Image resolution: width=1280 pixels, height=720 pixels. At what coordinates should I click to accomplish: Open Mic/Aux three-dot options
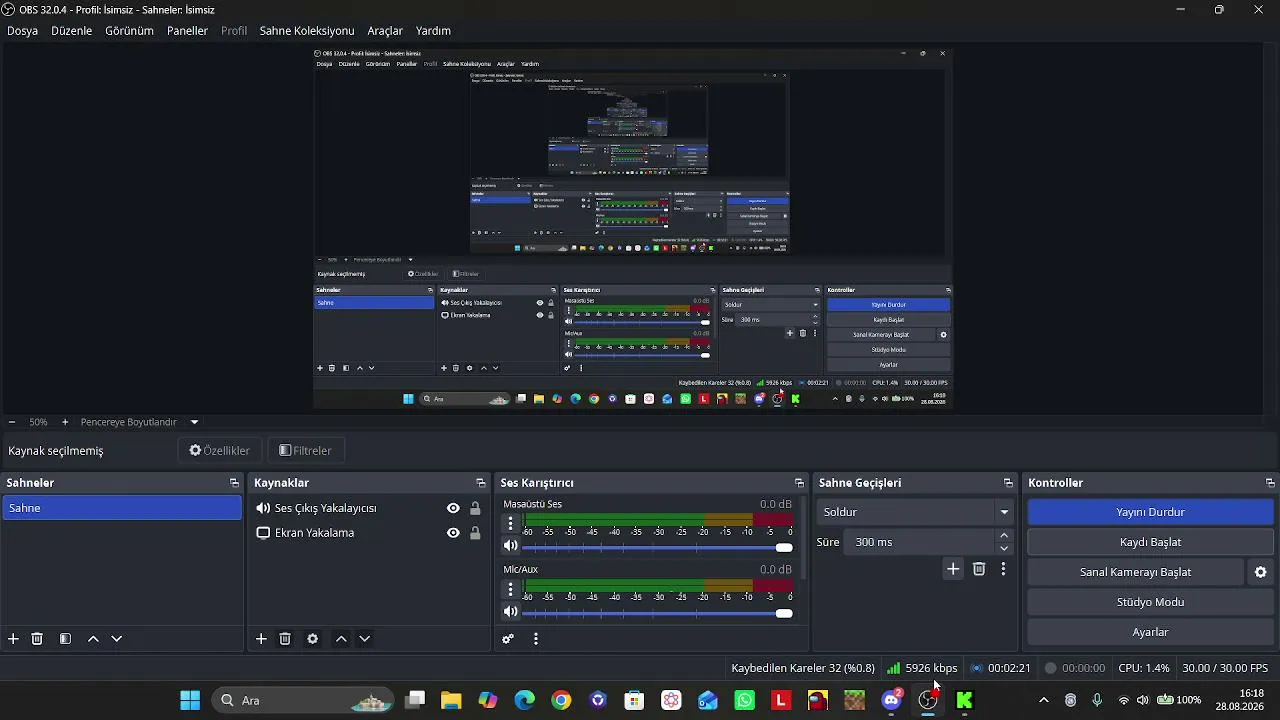(511, 589)
